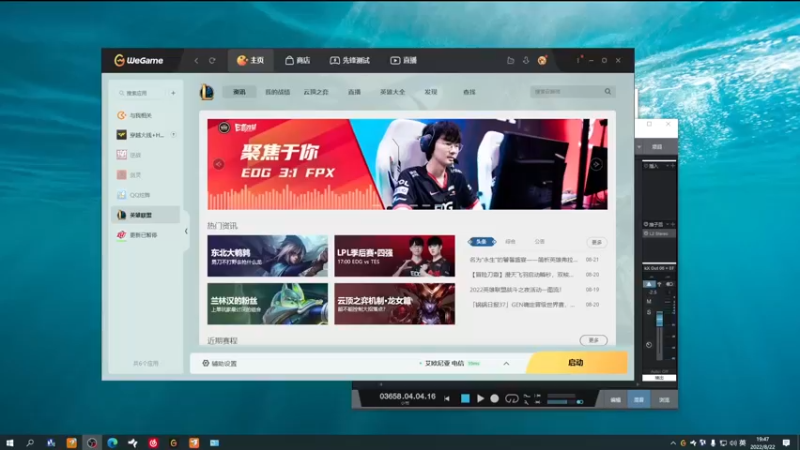Image resolution: width=800 pixels, height=450 pixels.
Task: Select the 资讯 news tab
Action: pos(239,92)
